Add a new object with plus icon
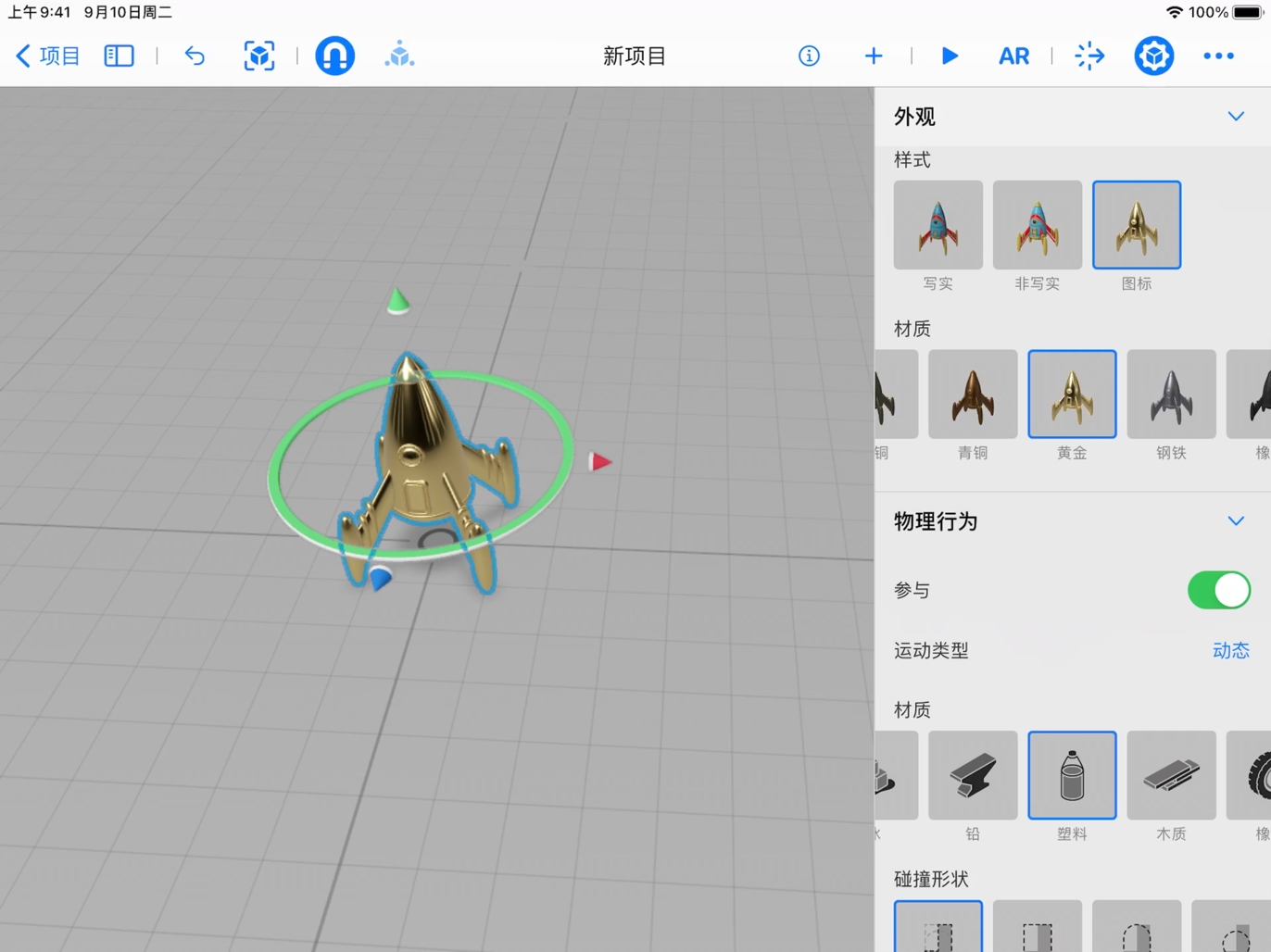1271x952 pixels. 873,56
